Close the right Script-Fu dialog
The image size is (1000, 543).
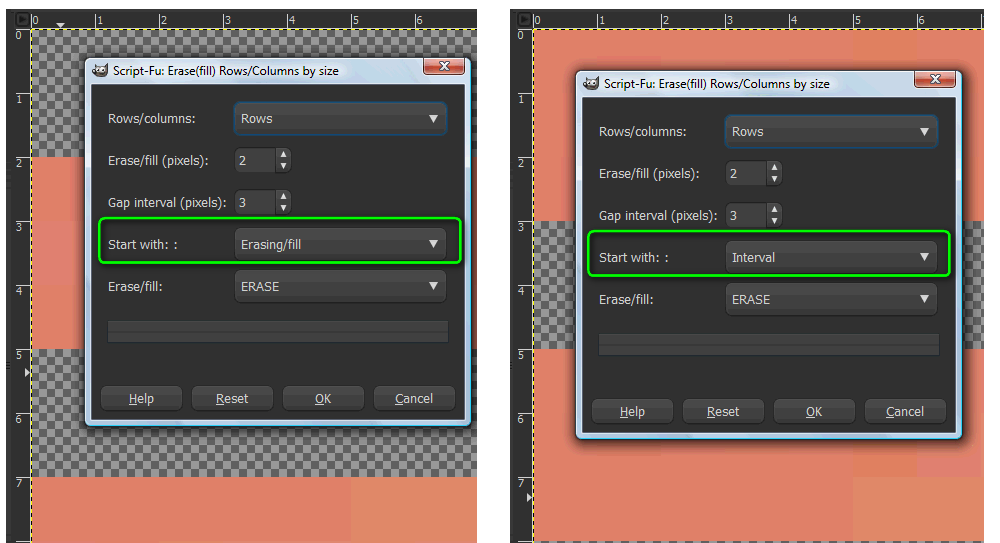pyautogui.click(x=935, y=78)
